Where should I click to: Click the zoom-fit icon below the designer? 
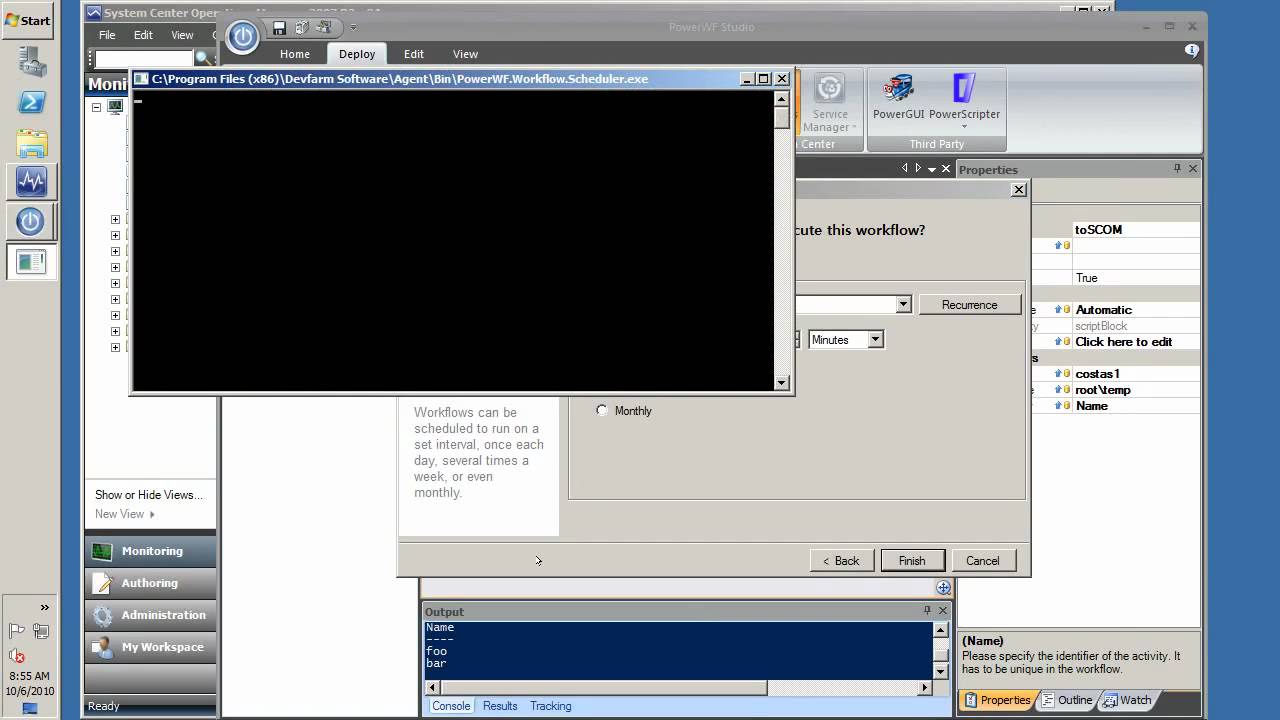click(943, 587)
